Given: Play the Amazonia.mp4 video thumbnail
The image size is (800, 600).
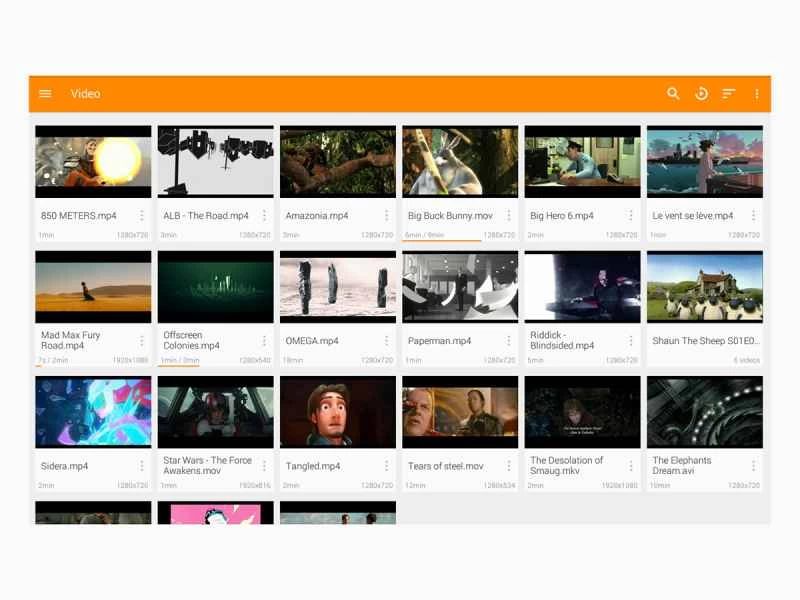Looking at the screenshot, I should [x=338, y=161].
